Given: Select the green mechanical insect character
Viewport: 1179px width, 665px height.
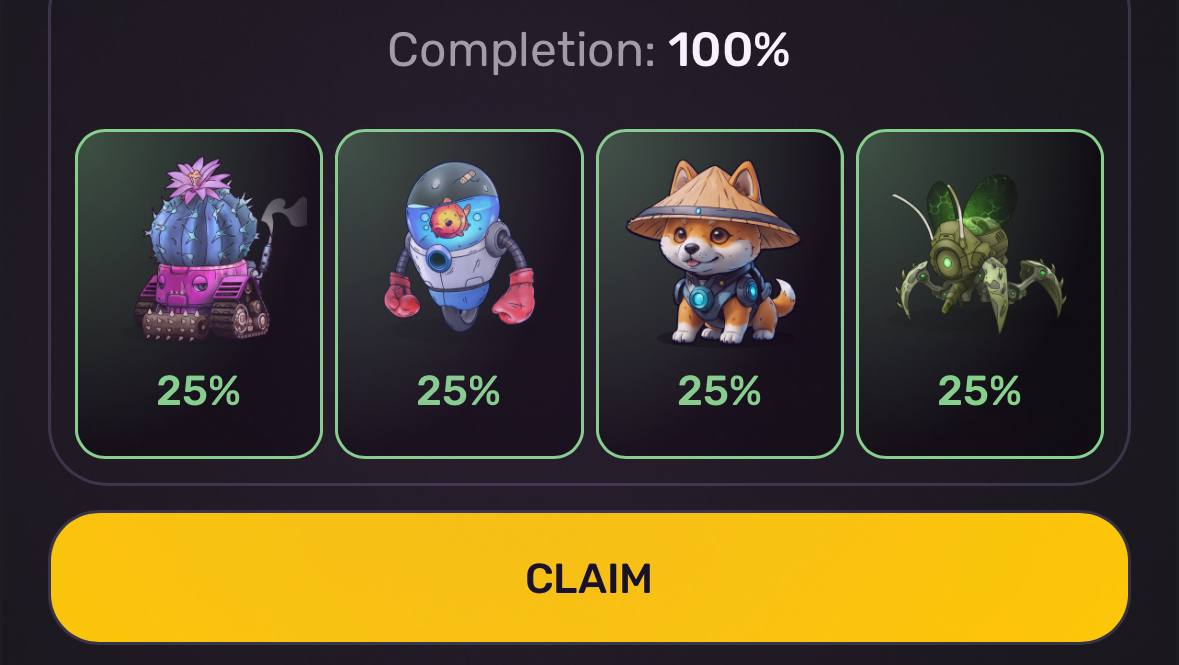Looking at the screenshot, I should [x=977, y=252].
